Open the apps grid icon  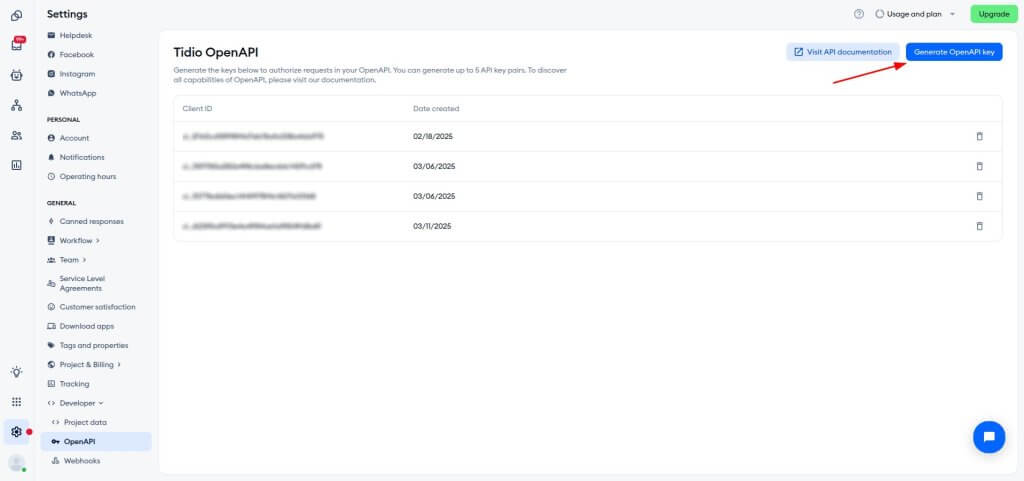[x=17, y=401]
